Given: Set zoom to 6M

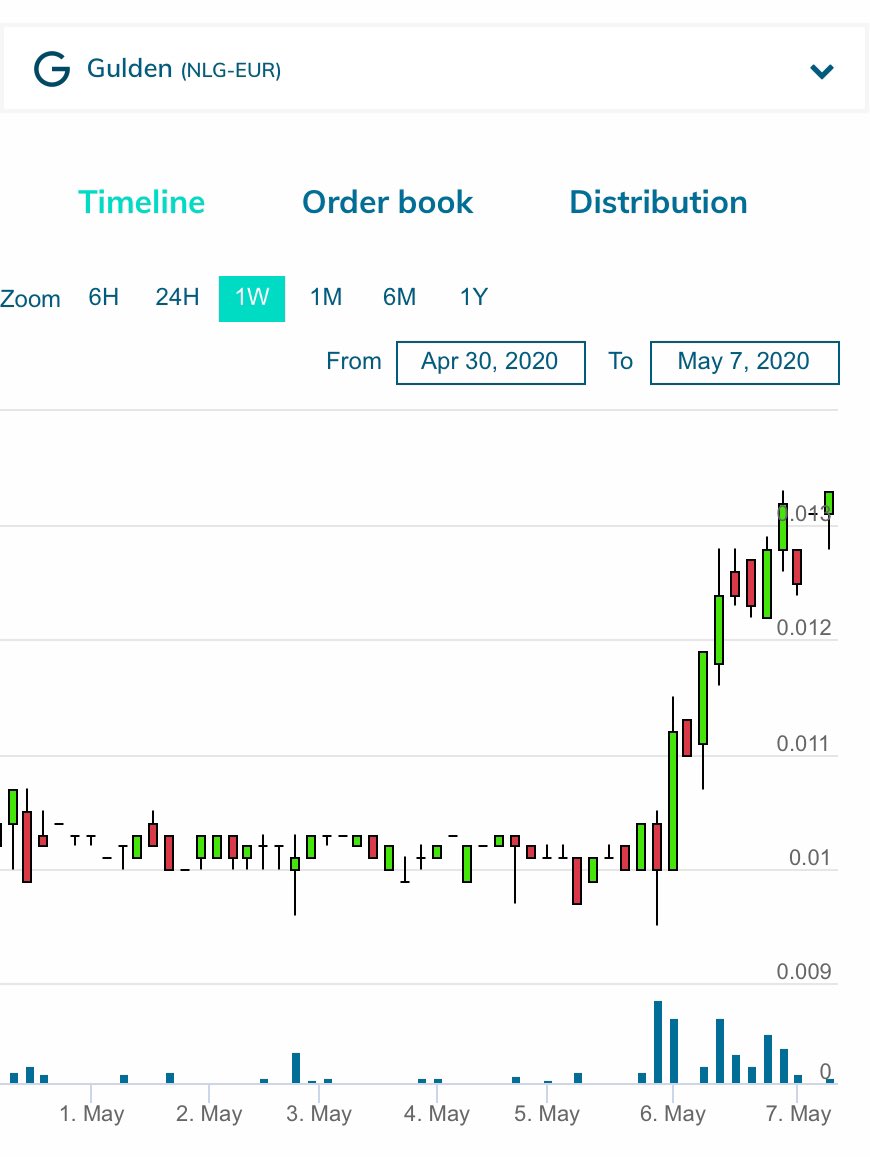Looking at the screenshot, I should 399,297.
